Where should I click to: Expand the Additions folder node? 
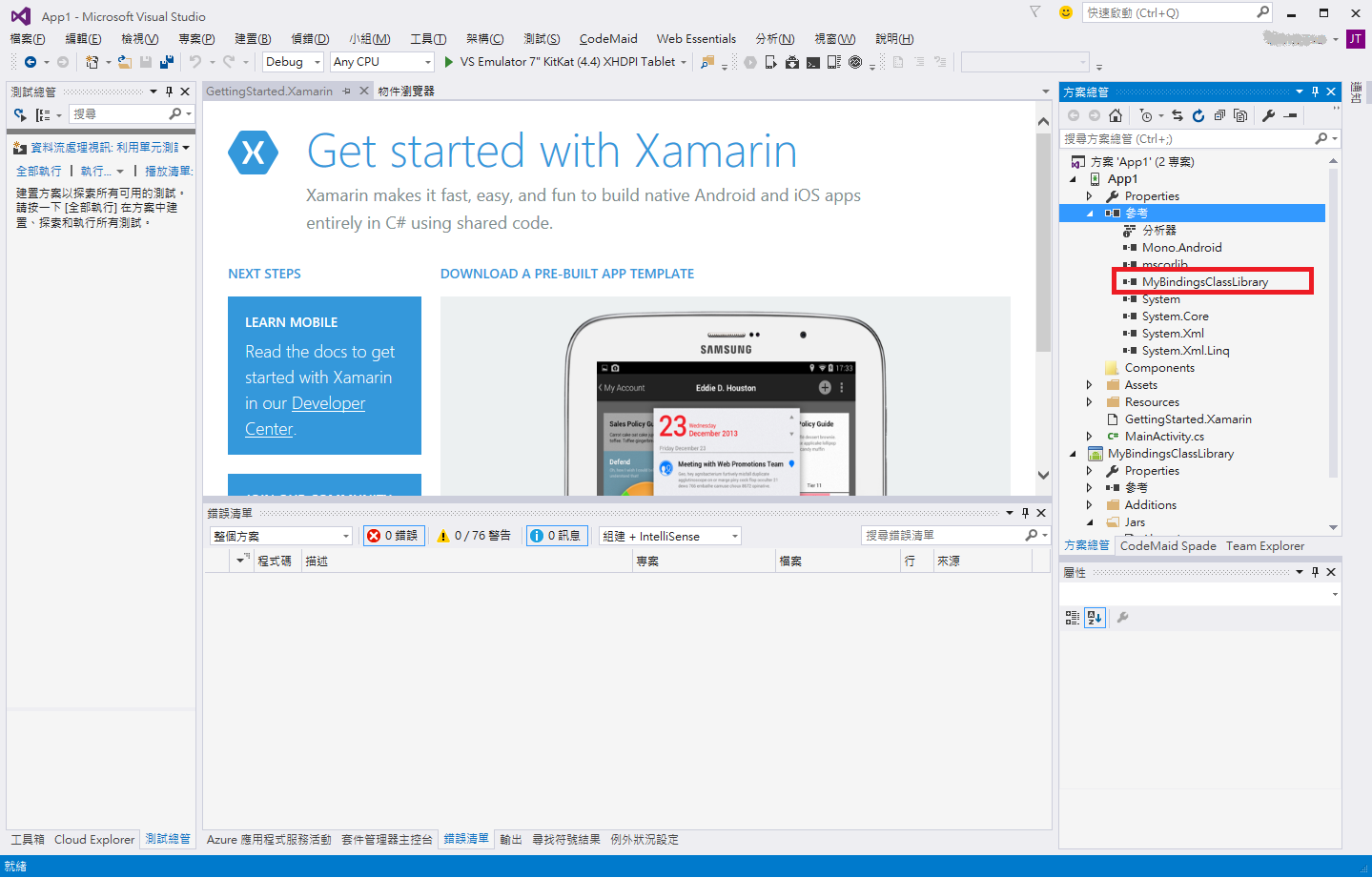(x=1090, y=505)
